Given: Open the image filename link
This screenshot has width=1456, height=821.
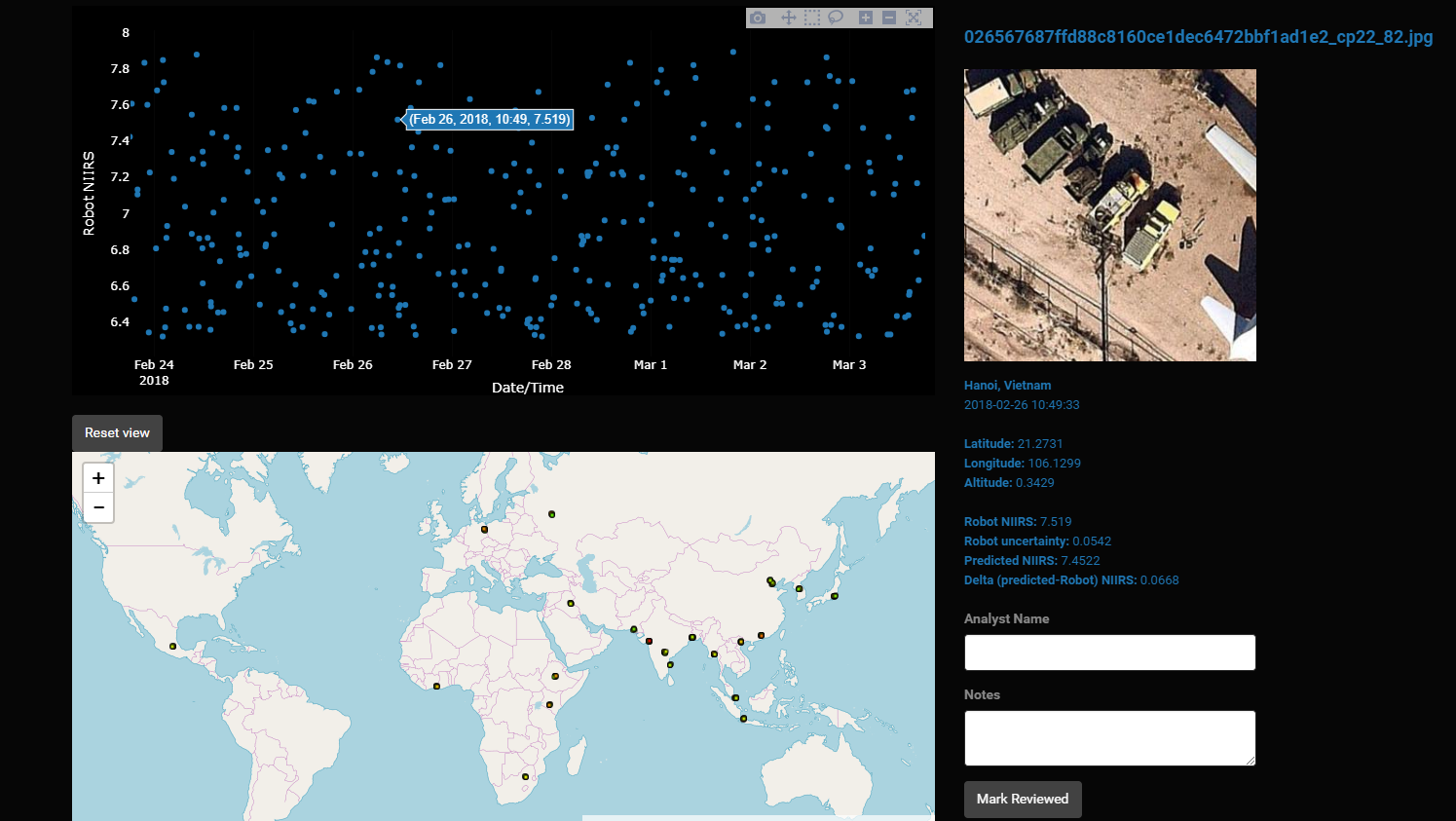Looking at the screenshot, I should pyautogui.click(x=1198, y=37).
